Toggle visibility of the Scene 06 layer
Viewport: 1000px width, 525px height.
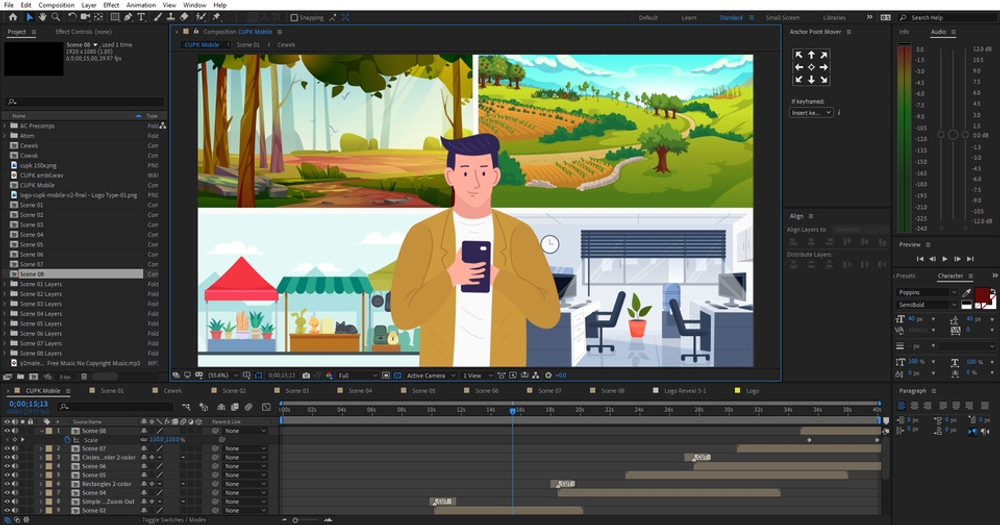pyautogui.click(x=6, y=466)
